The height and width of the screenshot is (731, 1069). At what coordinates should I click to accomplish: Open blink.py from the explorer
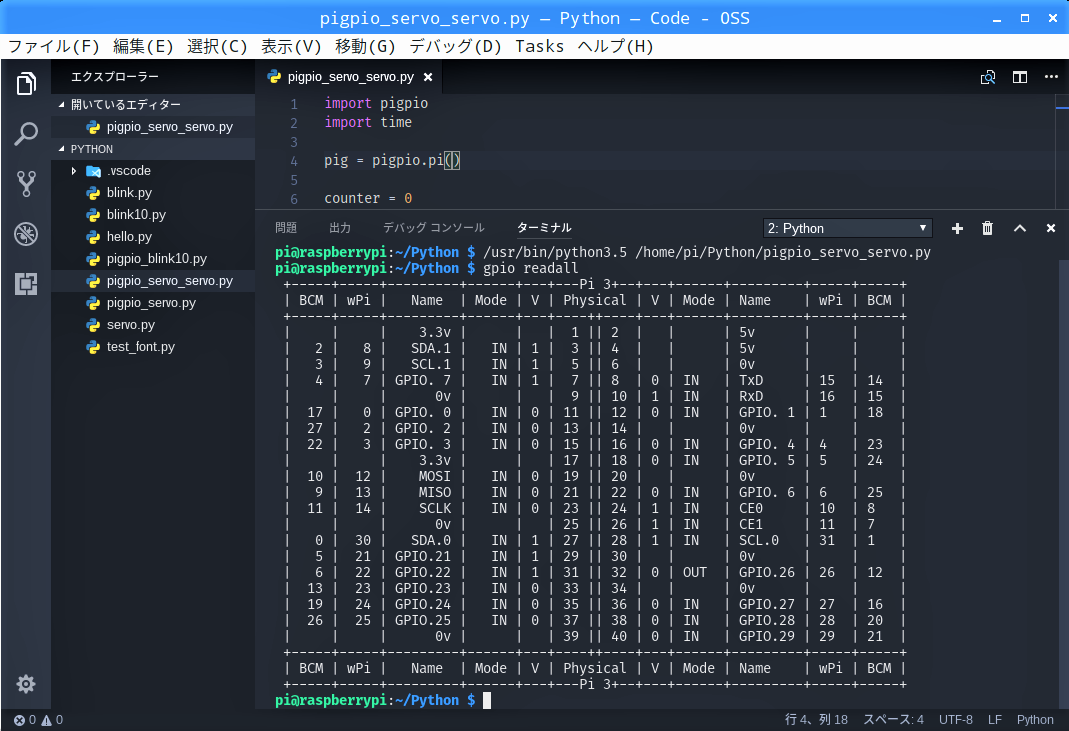coord(153,192)
